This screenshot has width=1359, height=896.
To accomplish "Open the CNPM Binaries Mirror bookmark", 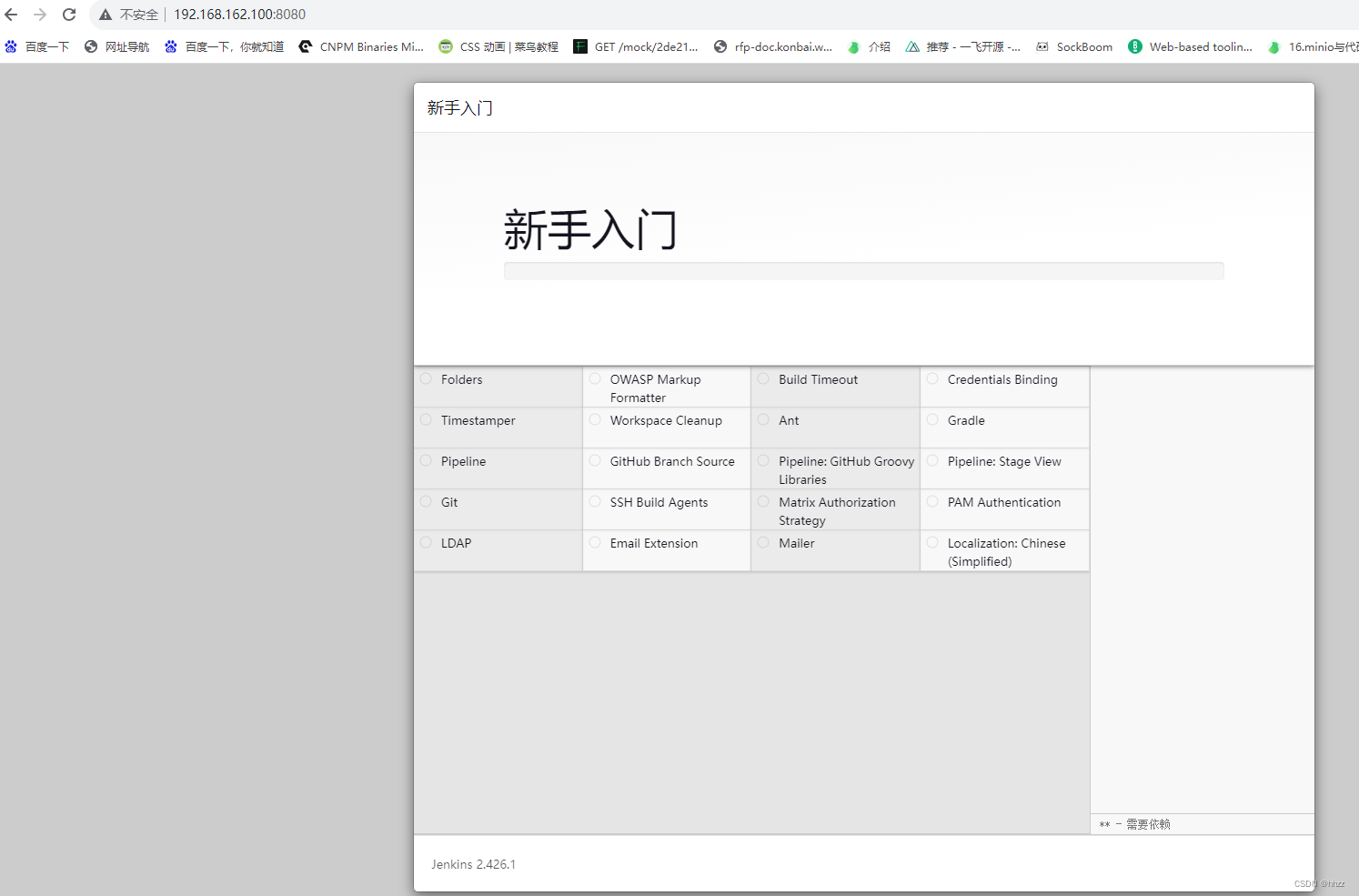I will click(361, 46).
